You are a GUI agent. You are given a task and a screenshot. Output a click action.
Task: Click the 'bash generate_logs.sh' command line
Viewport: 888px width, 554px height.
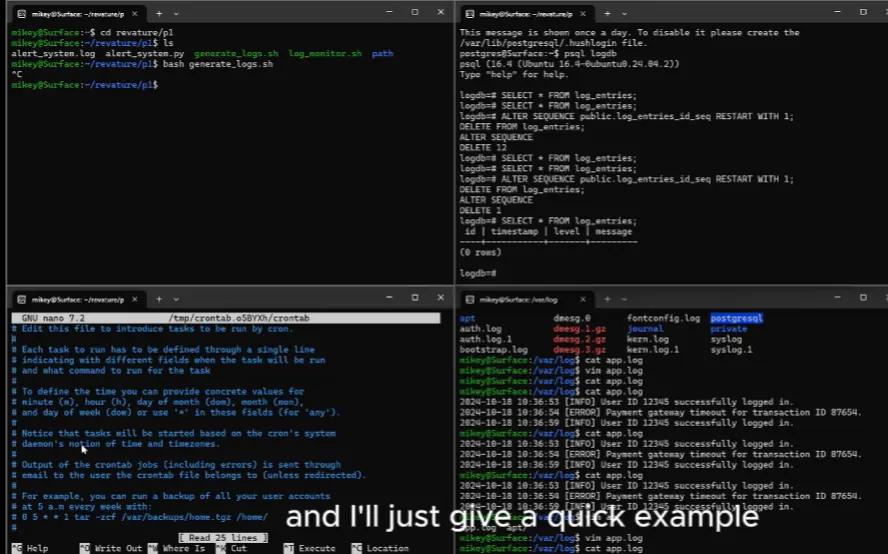click(142, 64)
